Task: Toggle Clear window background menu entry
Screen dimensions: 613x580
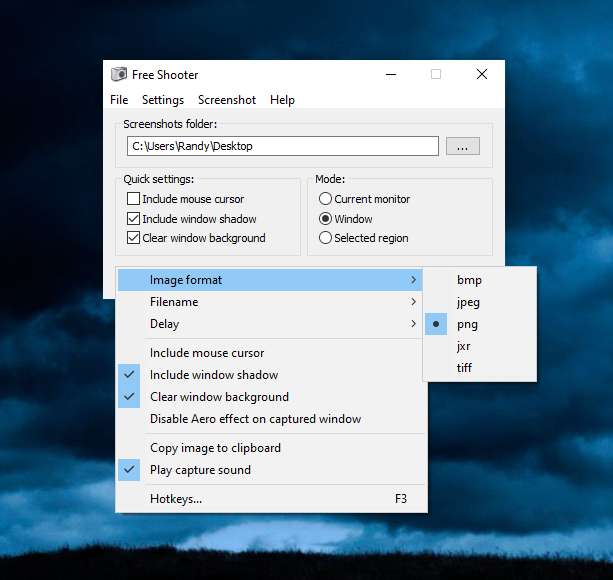Action: (270, 397)
